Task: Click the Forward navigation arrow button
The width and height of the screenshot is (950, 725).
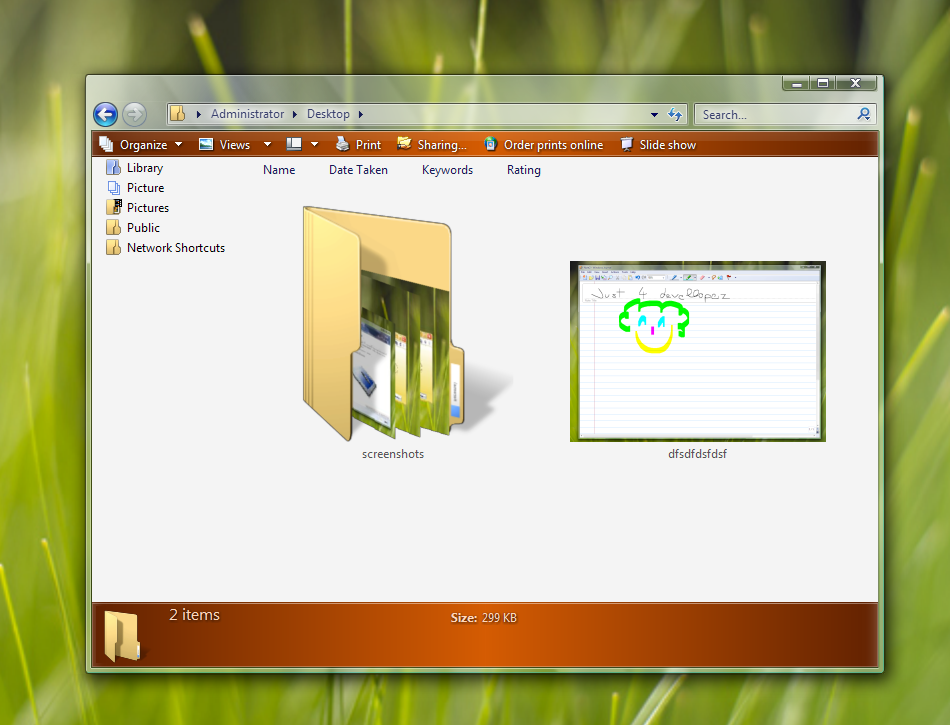Action: pyautogui.click(x=134, y=114)
